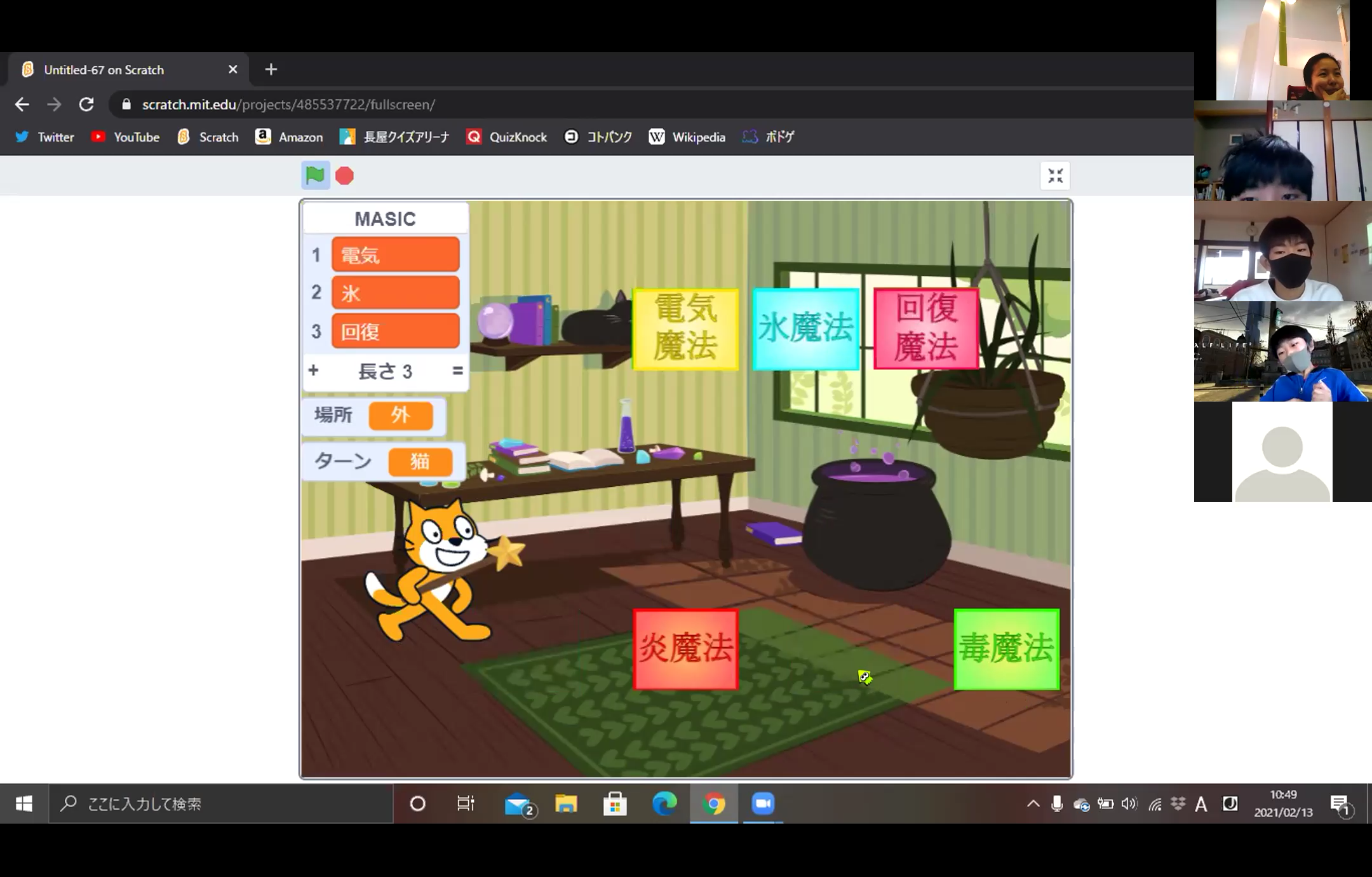Choose the cyan 氷魔法 button

point(805,329)
